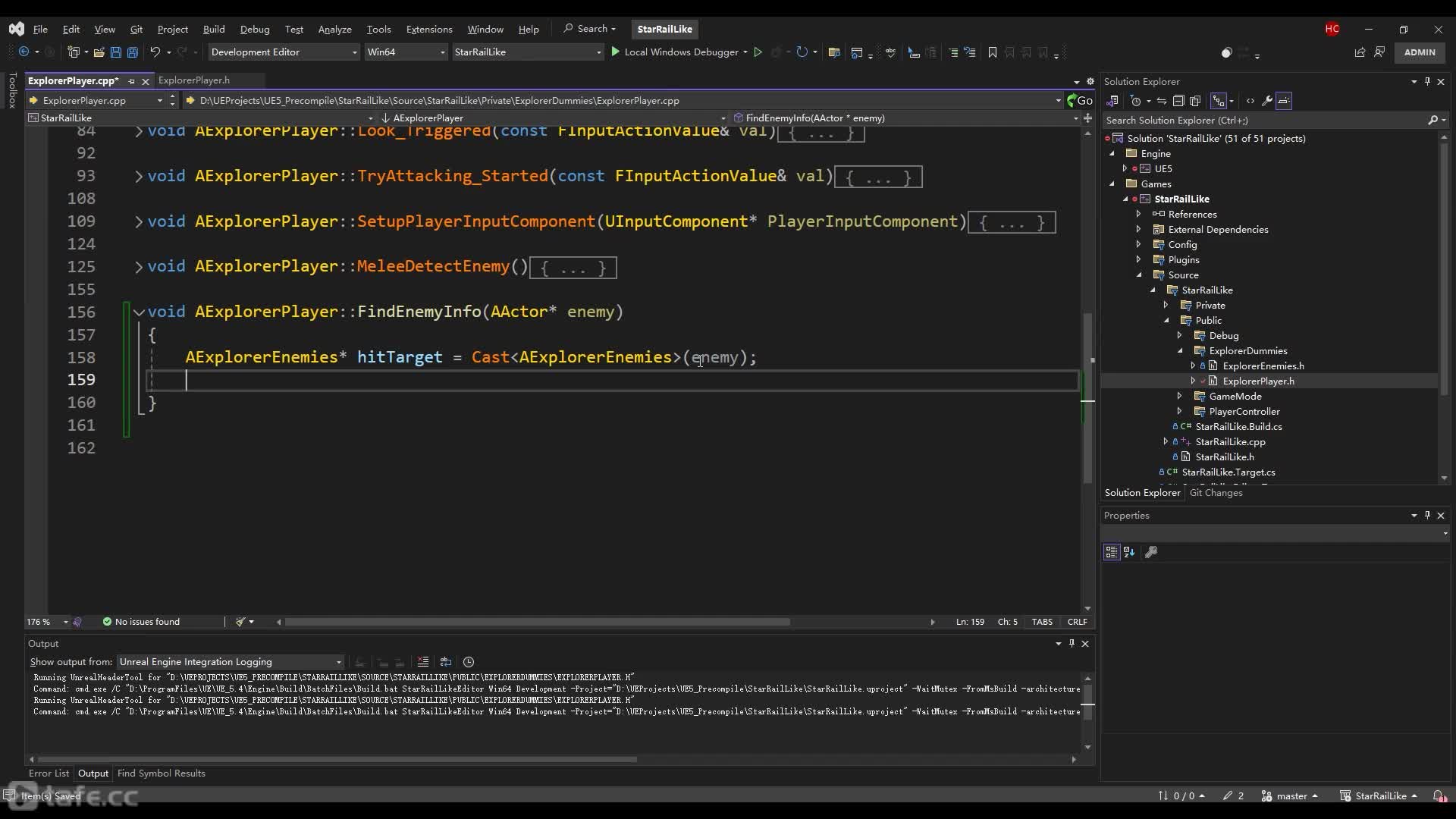The width and height of the screenshot is (1456, 819).
Task: Click Sync with Active Document icon
Action: tap(1161, 101)
